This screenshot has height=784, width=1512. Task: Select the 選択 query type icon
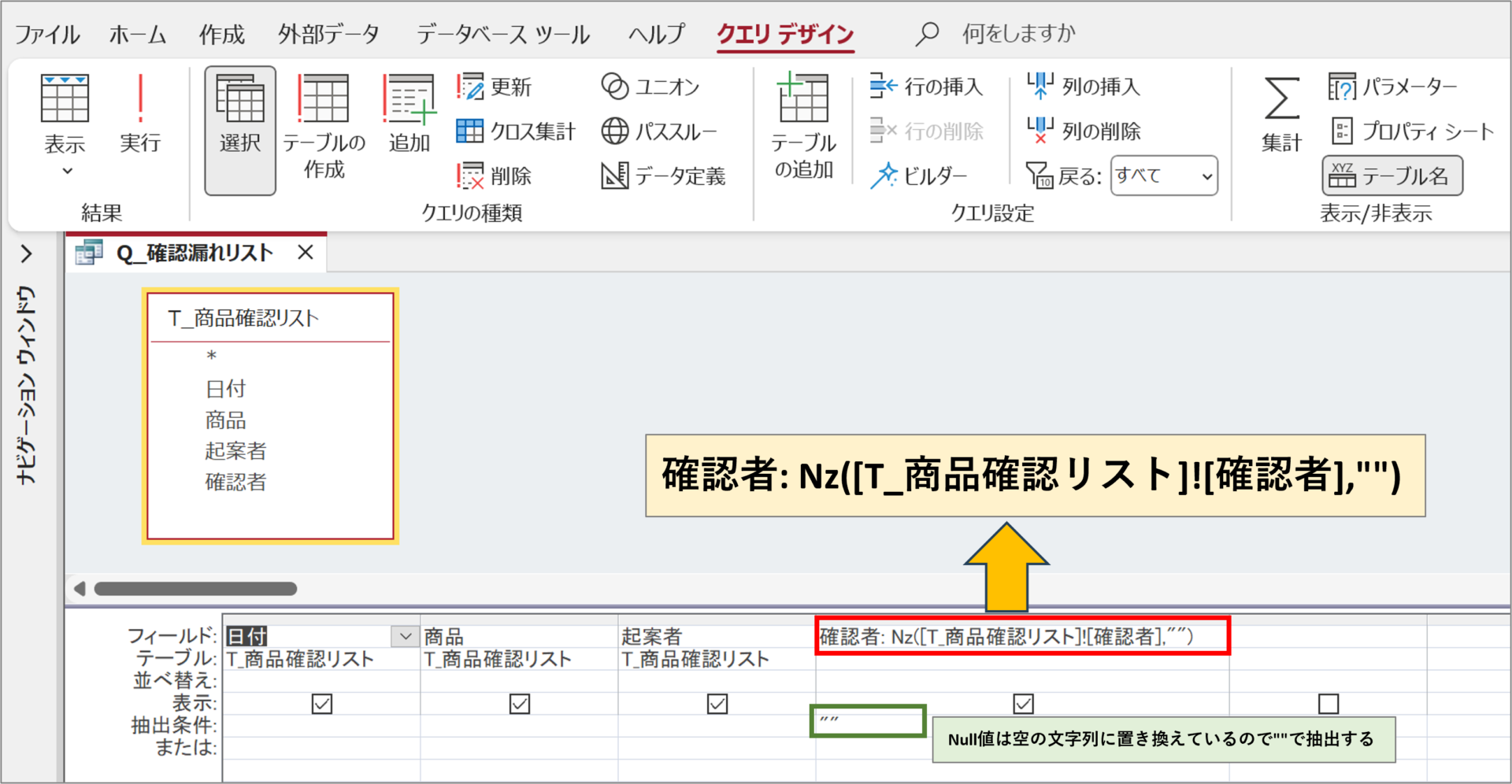pos(240,130)
